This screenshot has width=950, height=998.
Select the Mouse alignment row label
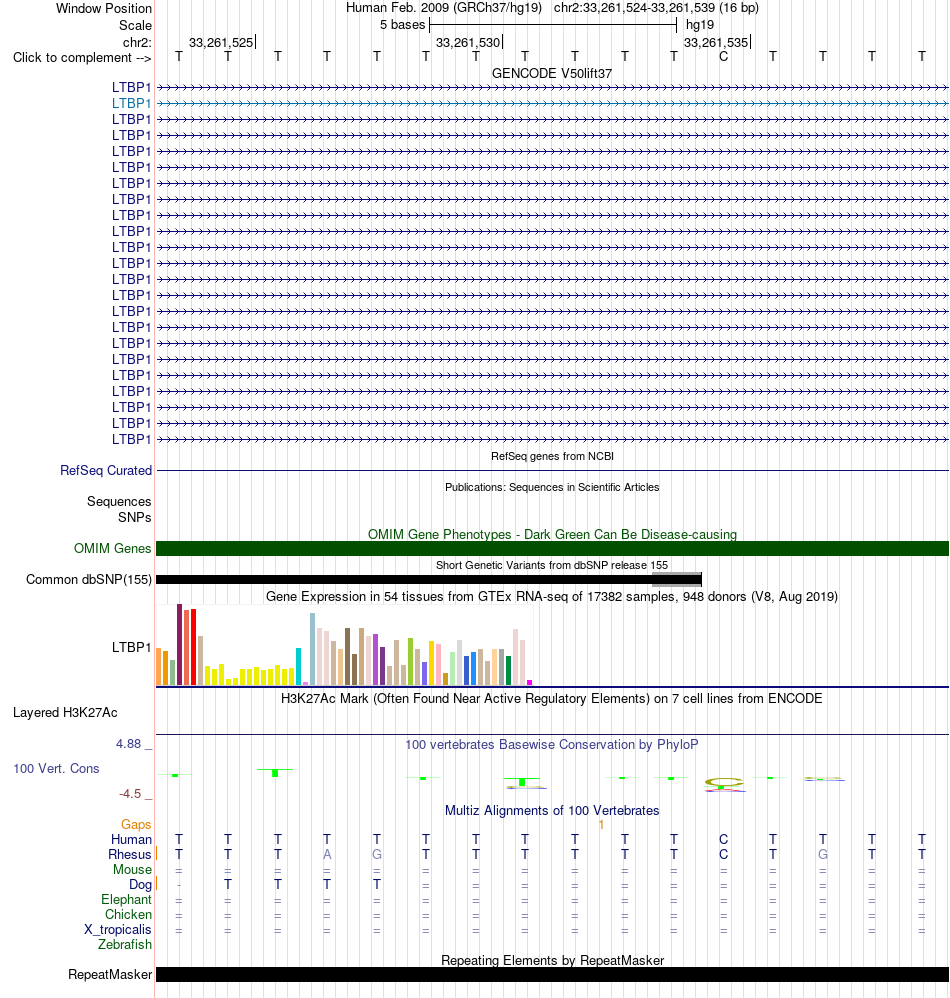pos(132,869)
